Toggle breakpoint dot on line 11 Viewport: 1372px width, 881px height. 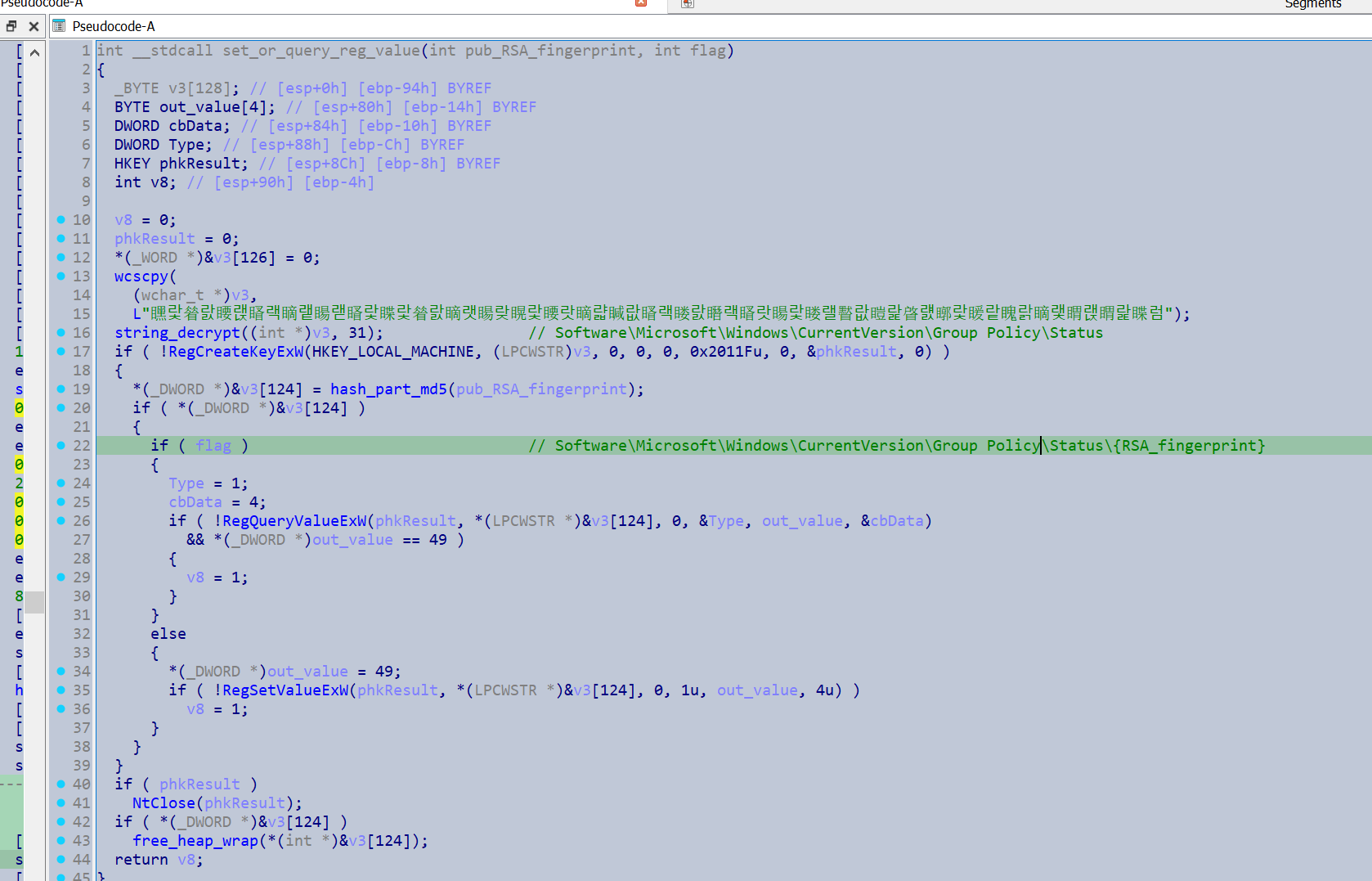click(61, 239)
